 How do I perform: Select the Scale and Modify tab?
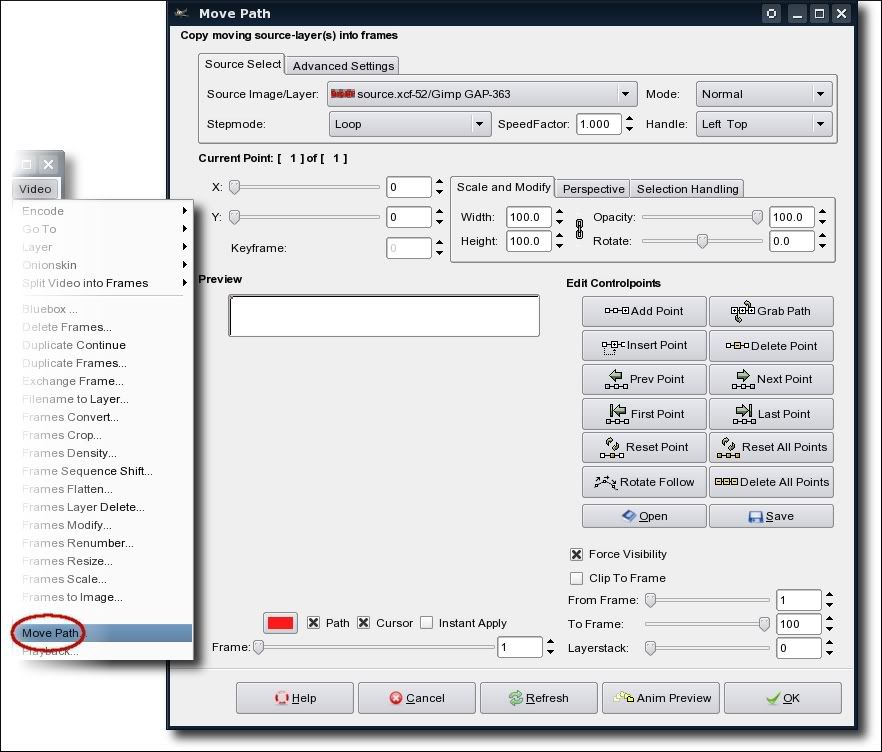point(503,187)
